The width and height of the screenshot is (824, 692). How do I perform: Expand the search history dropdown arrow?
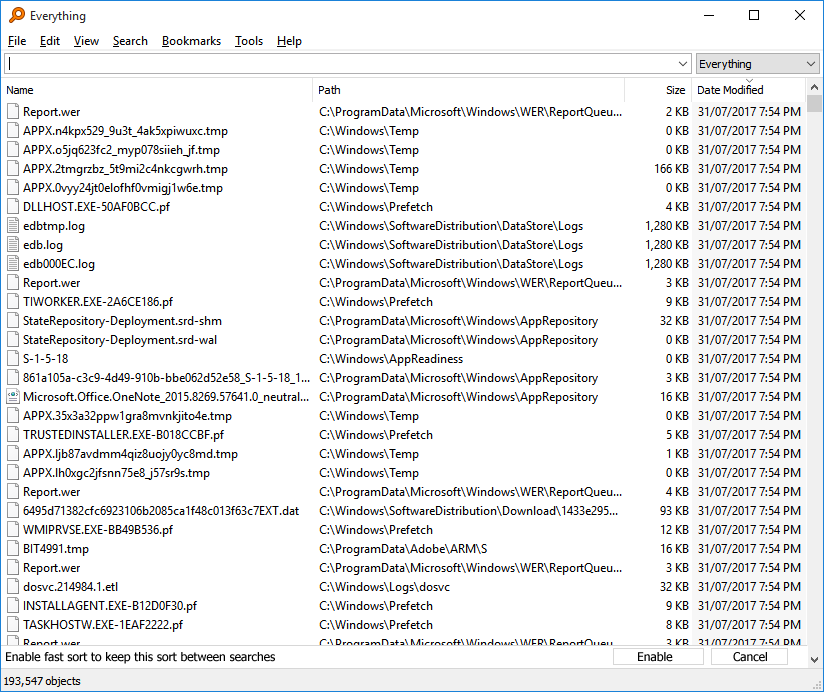pyautogui.click(x=683, y=64)
